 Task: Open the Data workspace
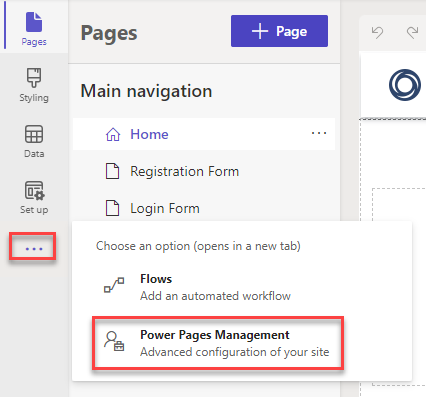(34, 142)
